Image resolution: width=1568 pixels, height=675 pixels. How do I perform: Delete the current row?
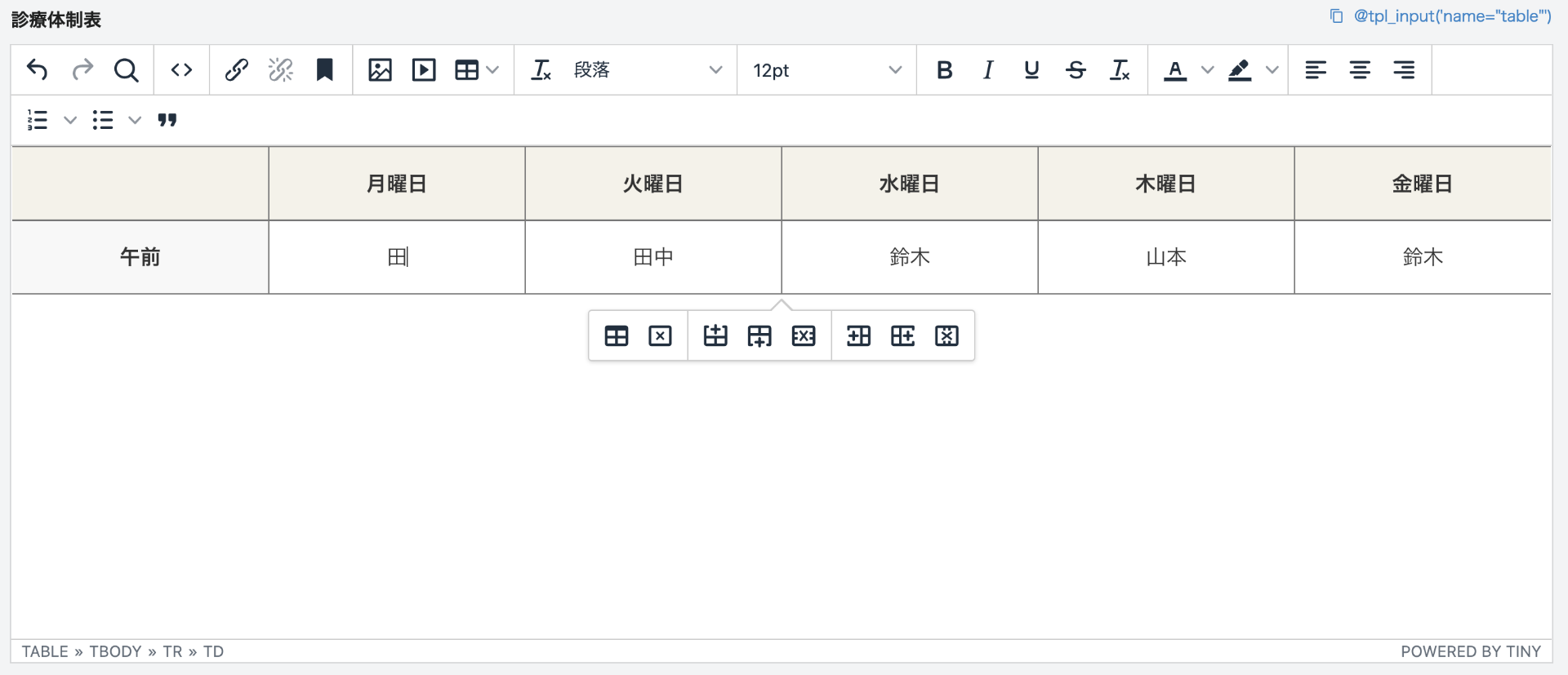[804, 335]
